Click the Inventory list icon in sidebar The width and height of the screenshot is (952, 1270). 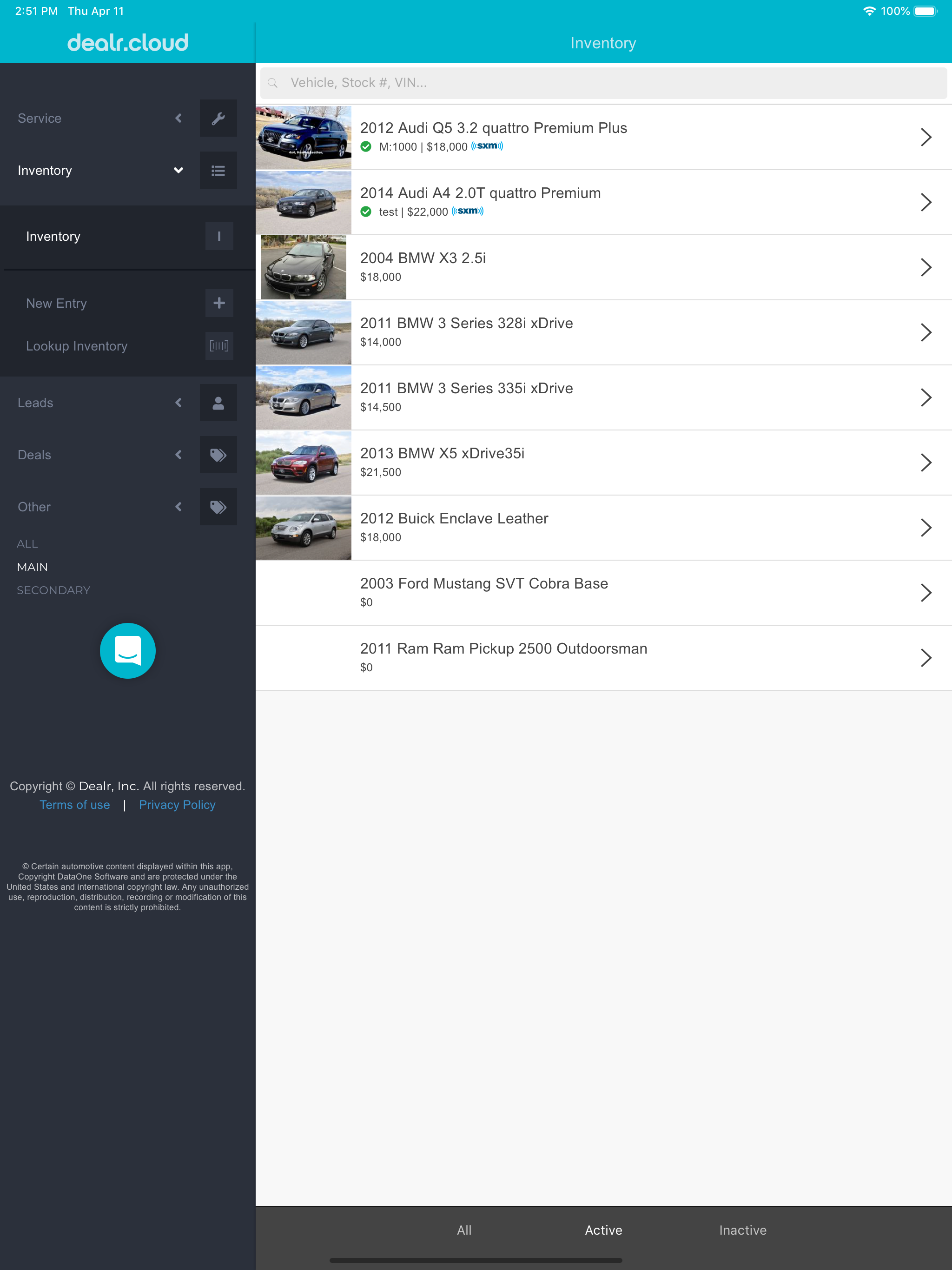point(218,171)
